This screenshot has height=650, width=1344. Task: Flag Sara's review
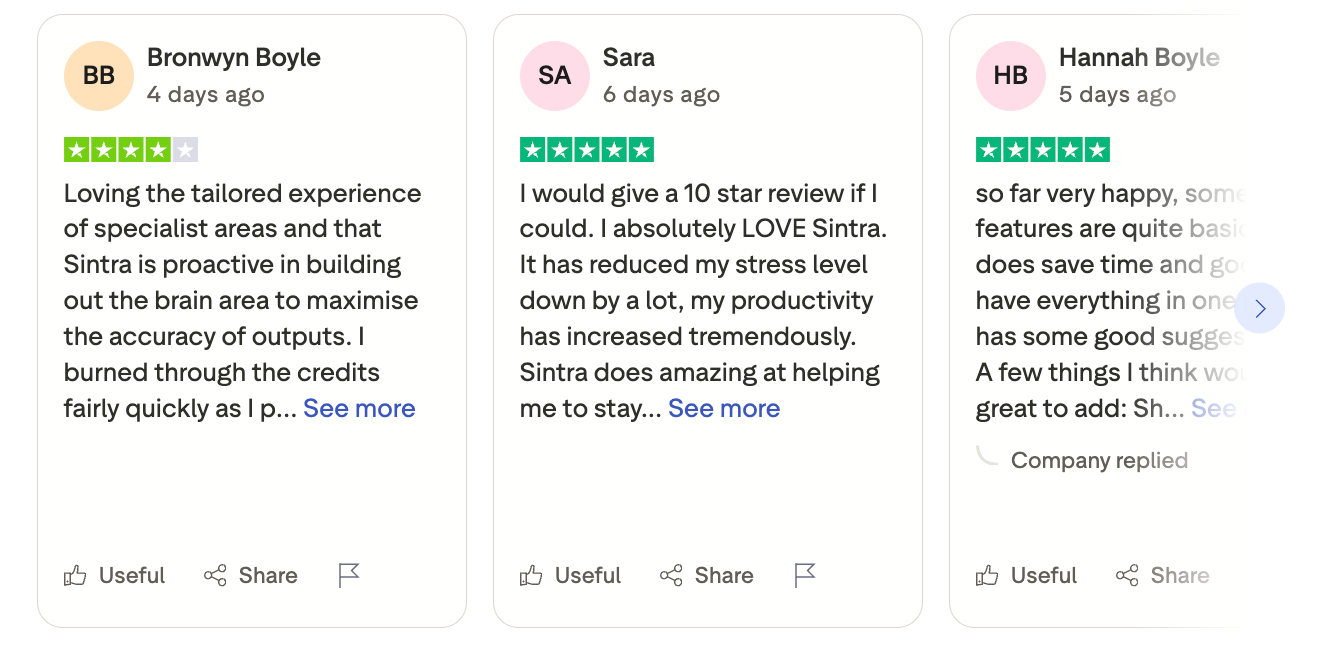point(805,575)
